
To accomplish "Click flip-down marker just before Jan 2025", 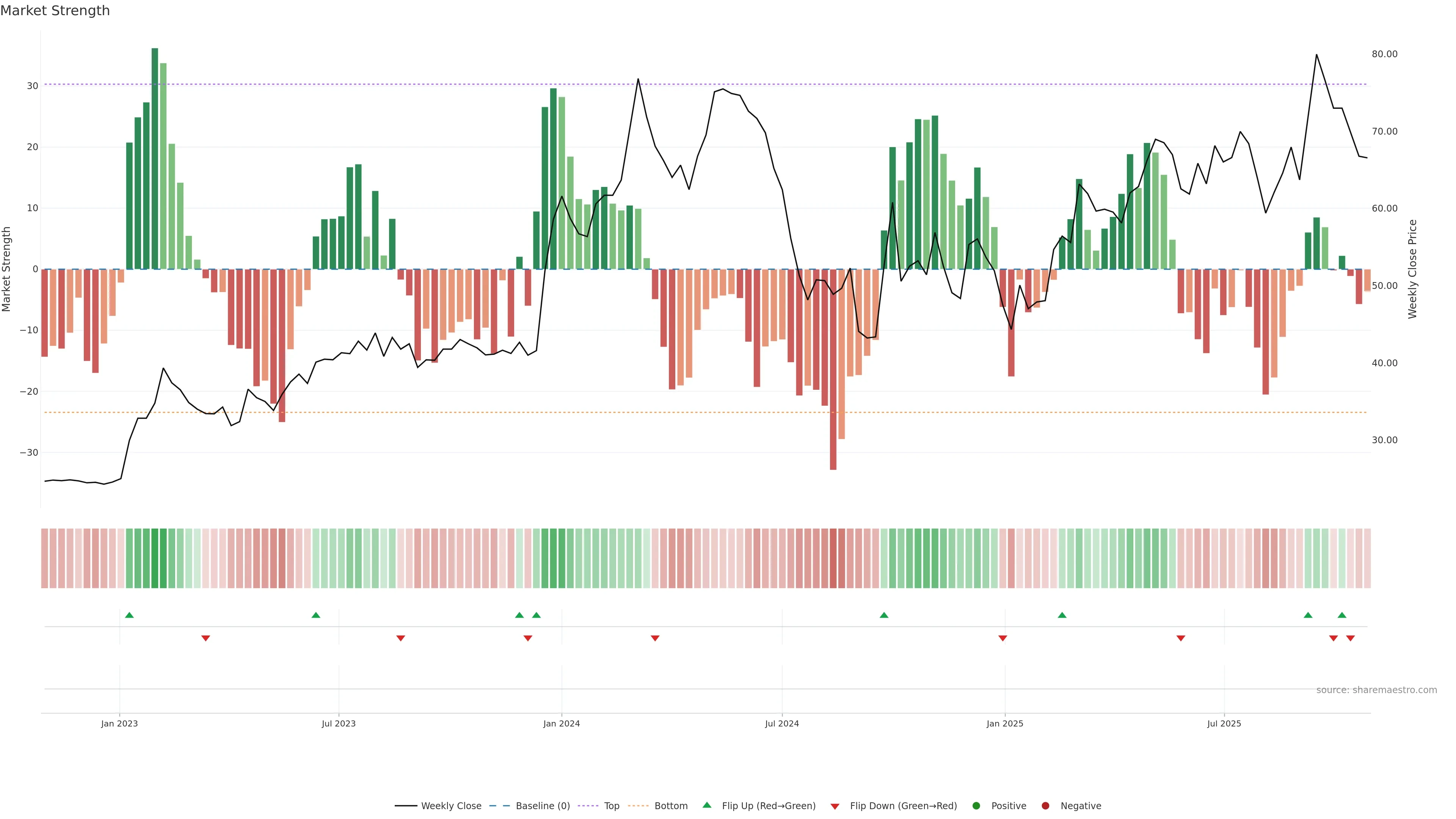I will point(1003,638).
